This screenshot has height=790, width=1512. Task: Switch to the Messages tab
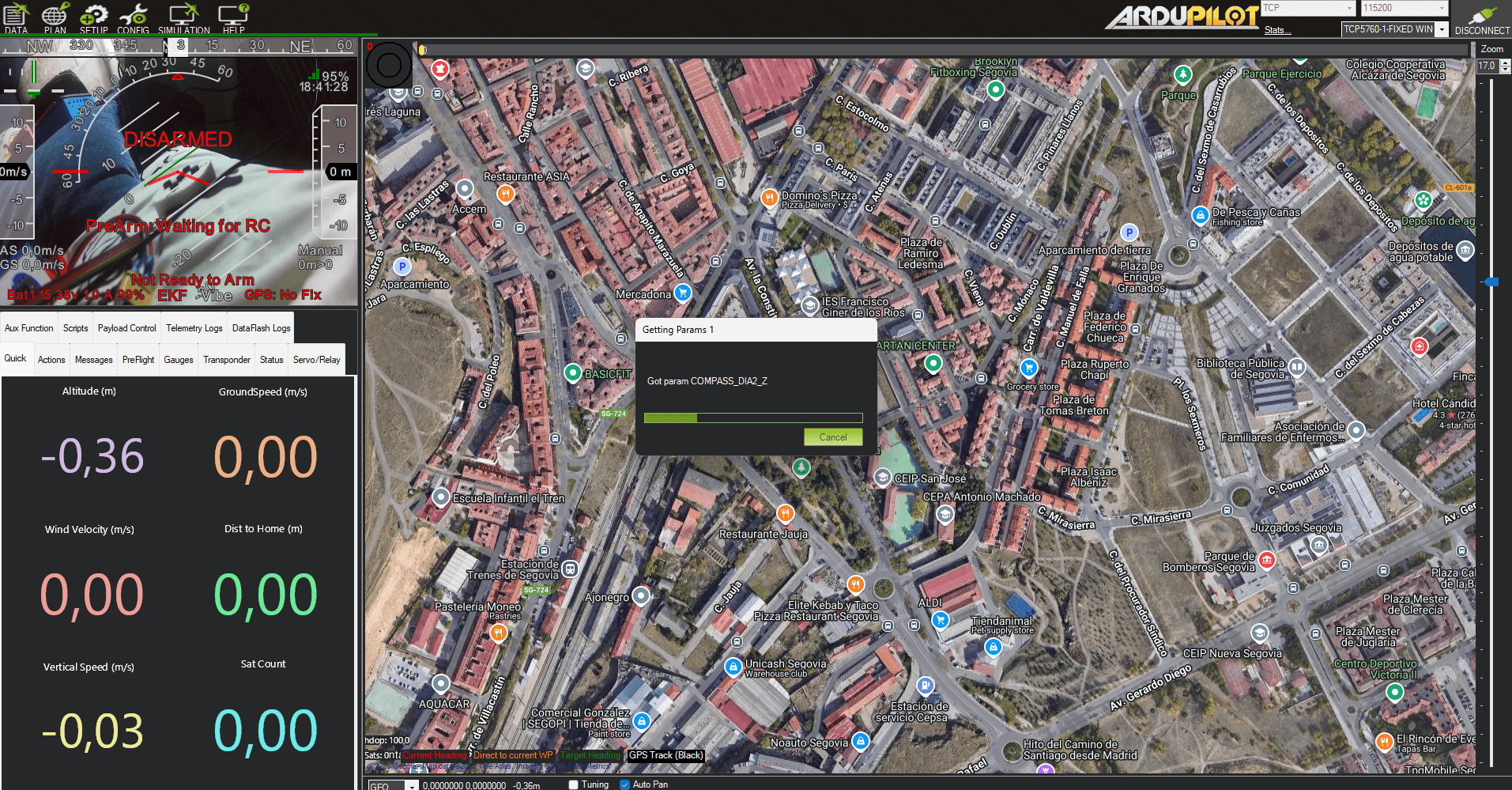[x=93, y=360]
